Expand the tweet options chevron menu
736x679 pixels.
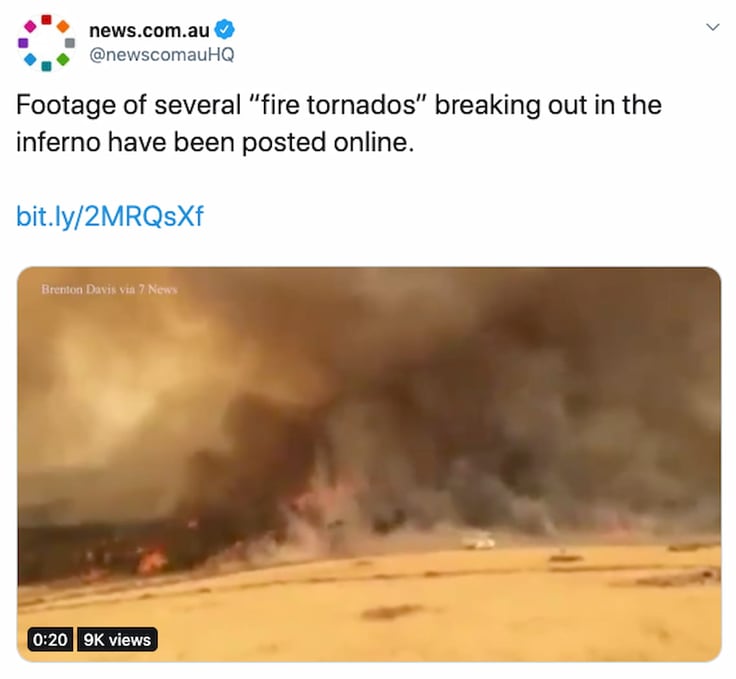pos(713,27)
